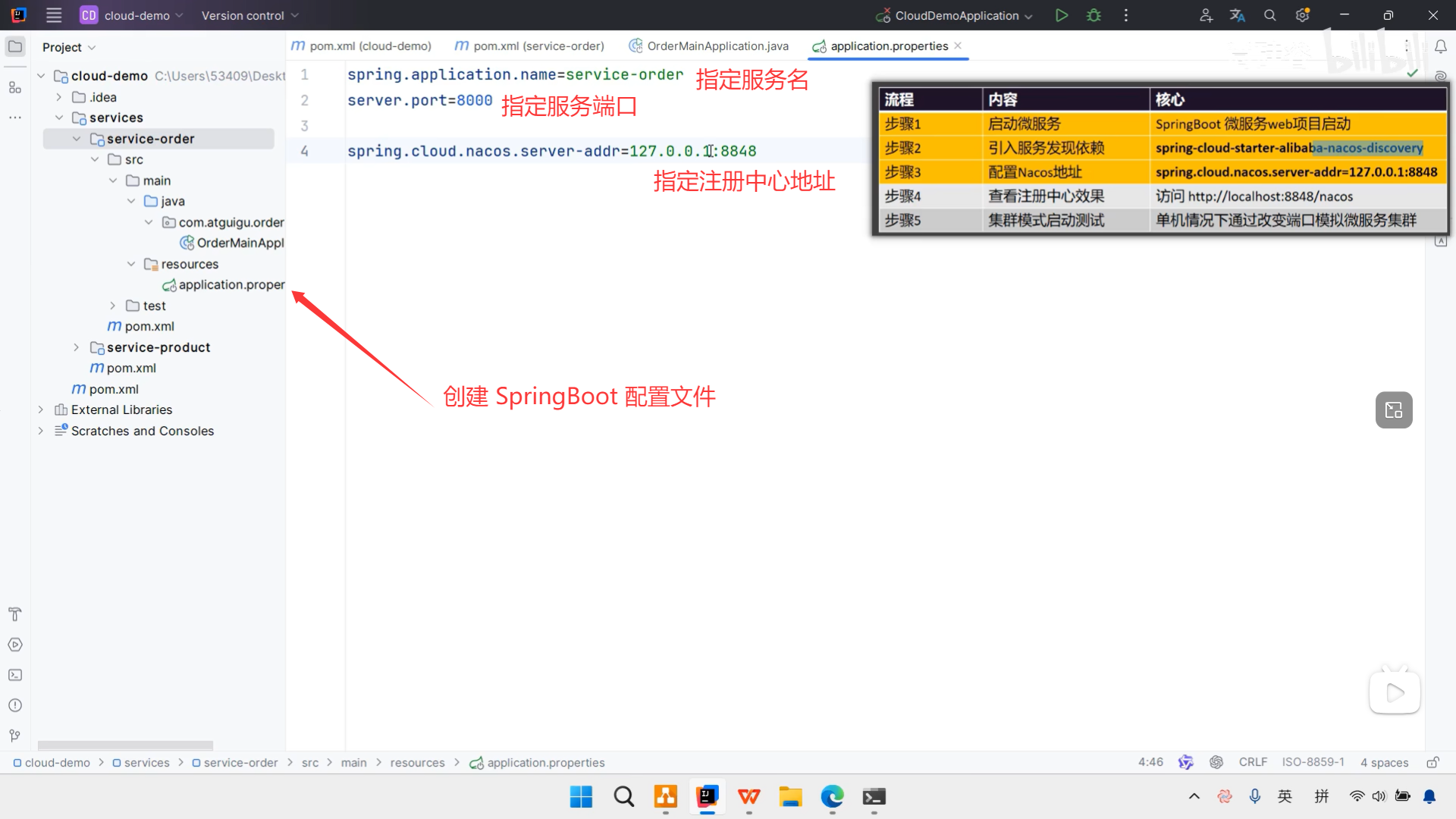
Task: Toggle the Problems tool window
Action: (15, 705)
